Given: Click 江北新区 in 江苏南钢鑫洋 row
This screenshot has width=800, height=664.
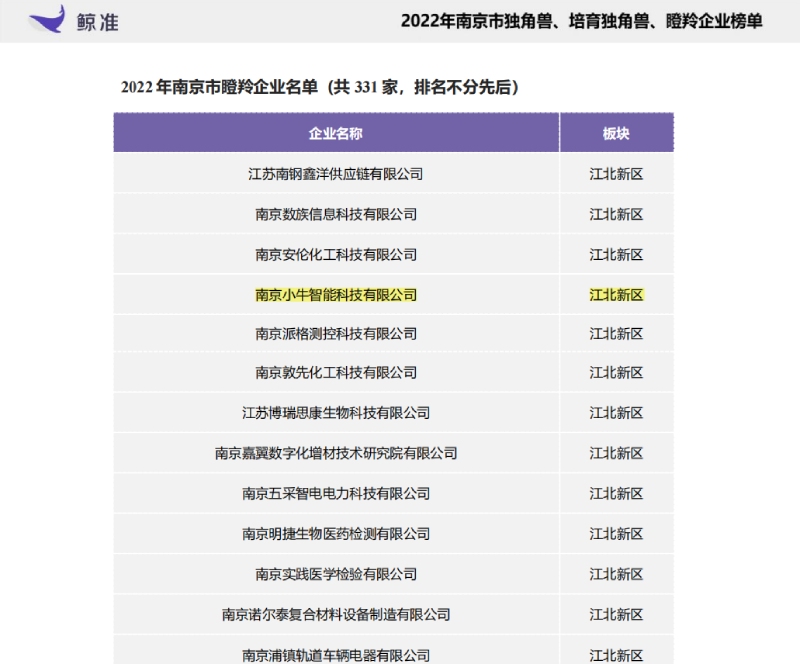Looking at the screenshot, I should (616, 174).
